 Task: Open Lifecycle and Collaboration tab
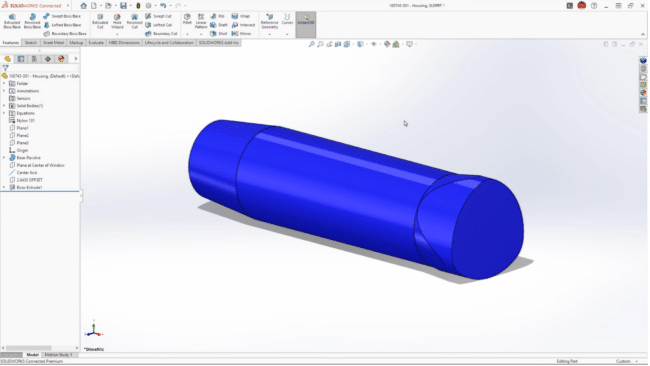click(x=169, y=43)
